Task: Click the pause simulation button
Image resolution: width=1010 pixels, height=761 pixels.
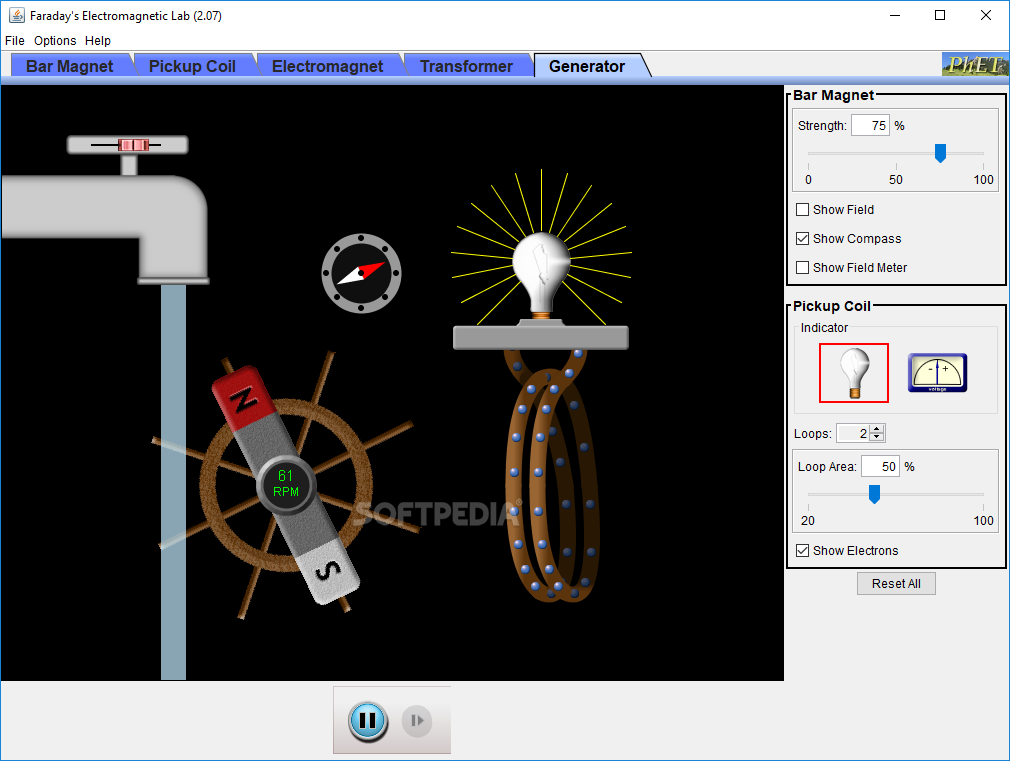Action: tap(368, 720)
